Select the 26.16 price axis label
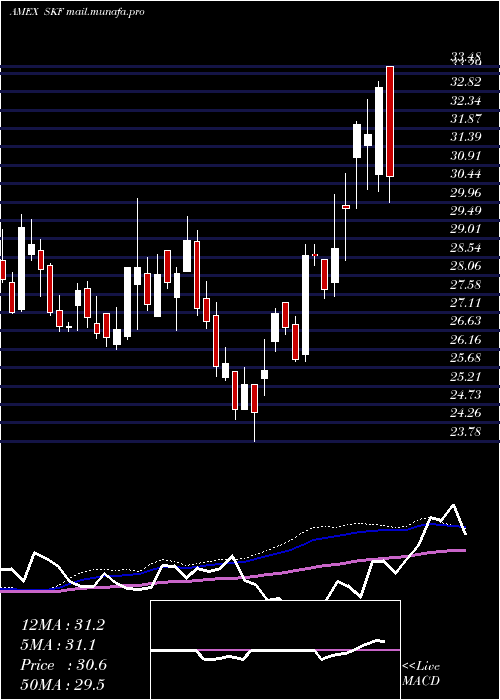Viewport: 500px width, 700px height. click(466, 339)
